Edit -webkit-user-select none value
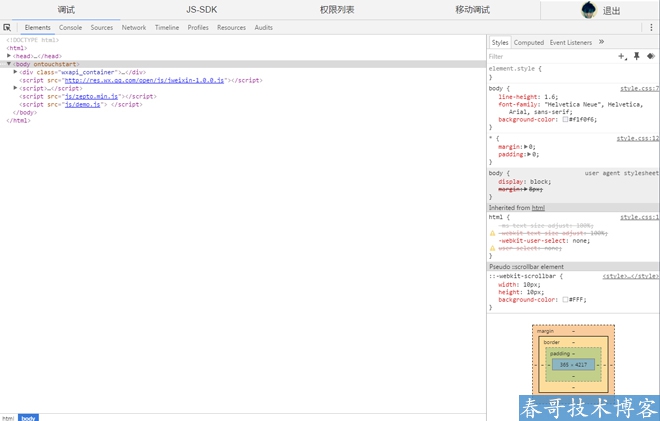Image resolution: width=660 pixels, height=421 pixels. click(x=581, y=240)
